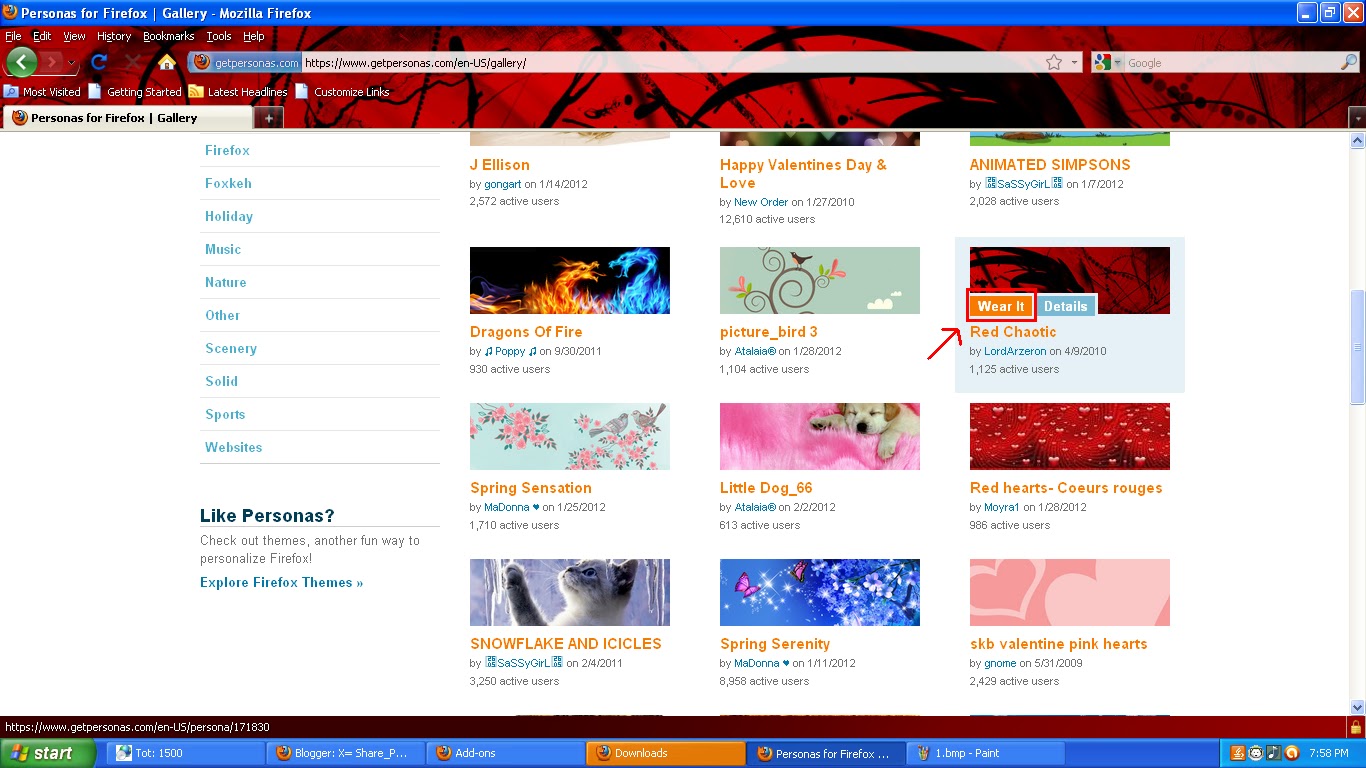Open the list all tabs dropdown

point(1357,118)
